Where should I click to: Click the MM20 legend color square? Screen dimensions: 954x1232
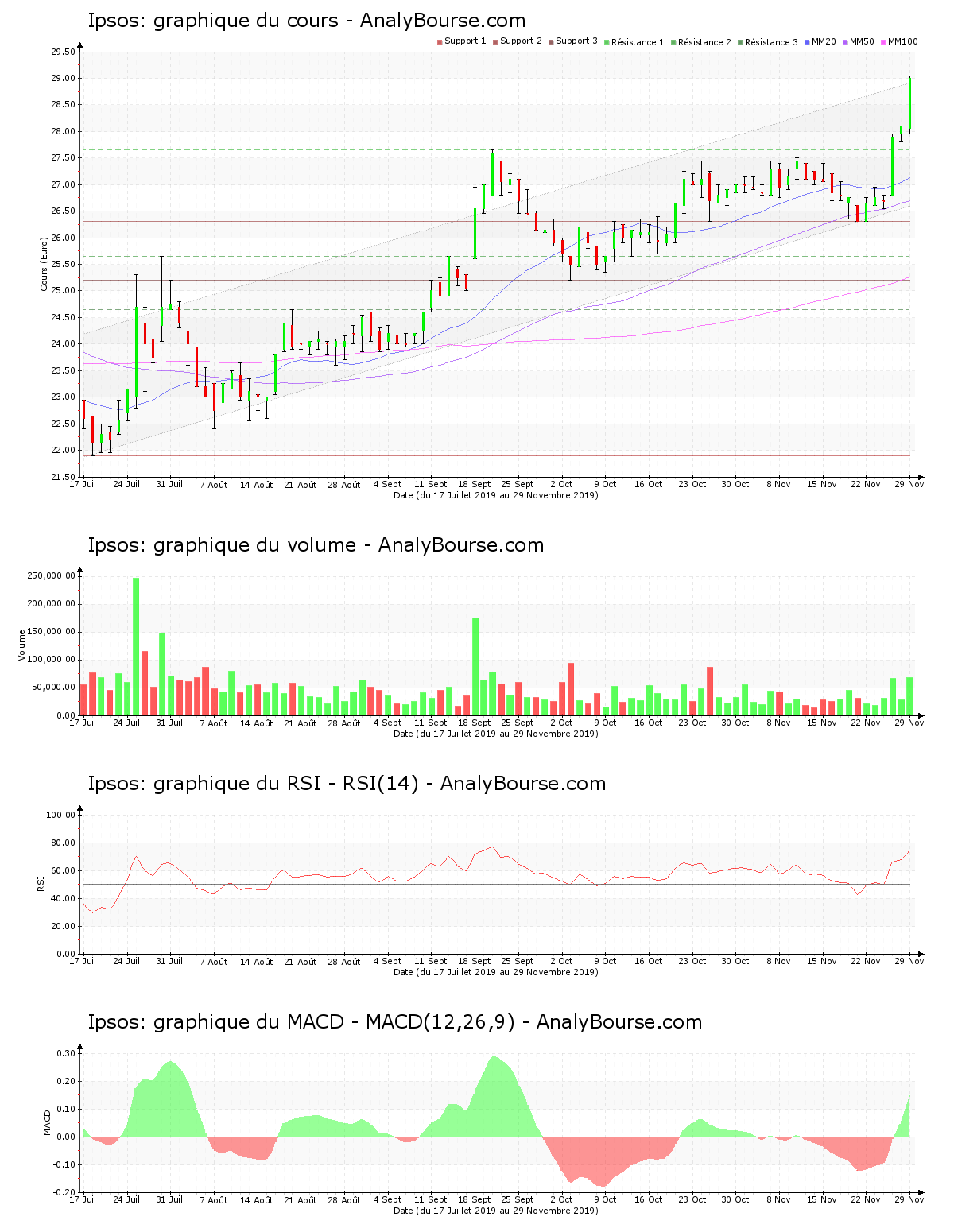tap(807, 42)
